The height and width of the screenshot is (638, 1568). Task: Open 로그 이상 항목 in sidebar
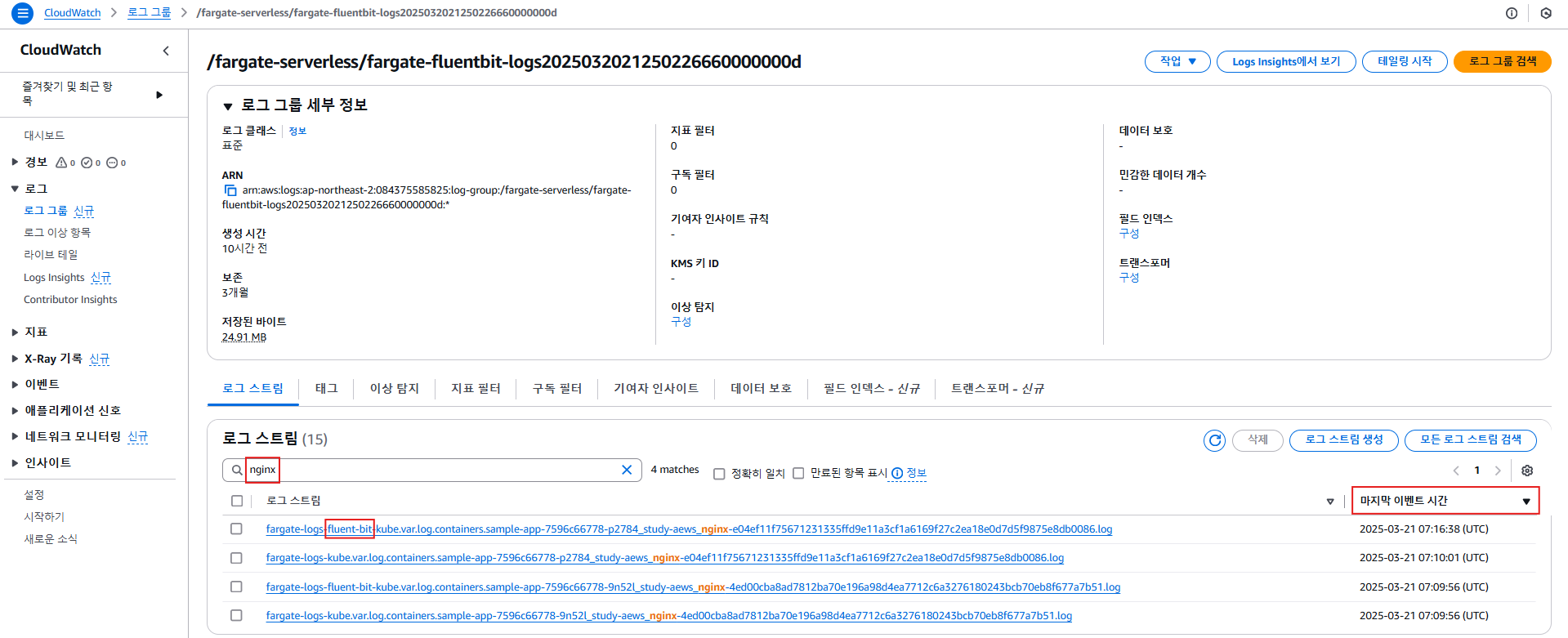[57, 233]
